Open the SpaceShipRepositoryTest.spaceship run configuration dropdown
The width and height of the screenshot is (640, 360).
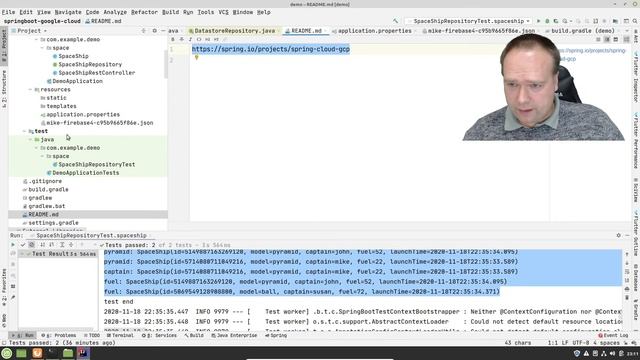pyautogui.click(x=469, y=21)
